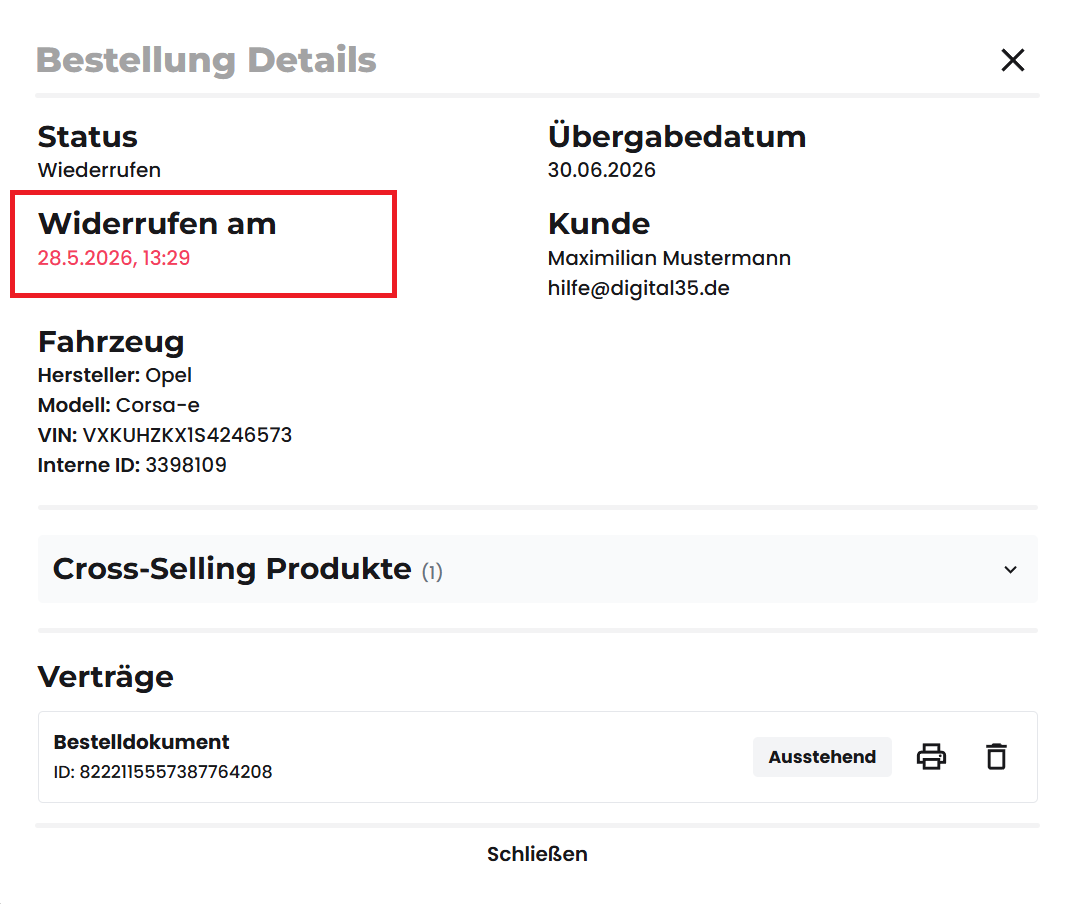The width and height of the screenshot is (1071, 904).
Task: Click the Kunde heading
Action: (599, 223)
